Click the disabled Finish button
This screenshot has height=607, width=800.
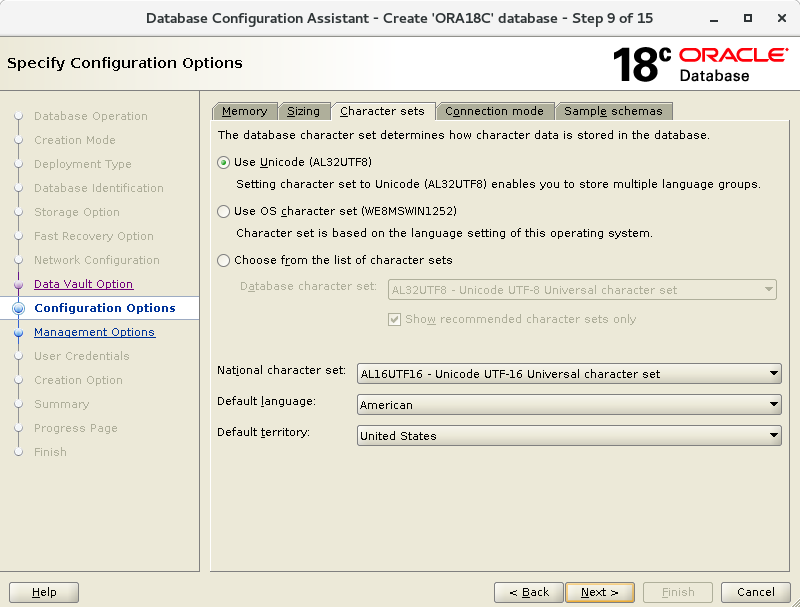tap(678, 592)
